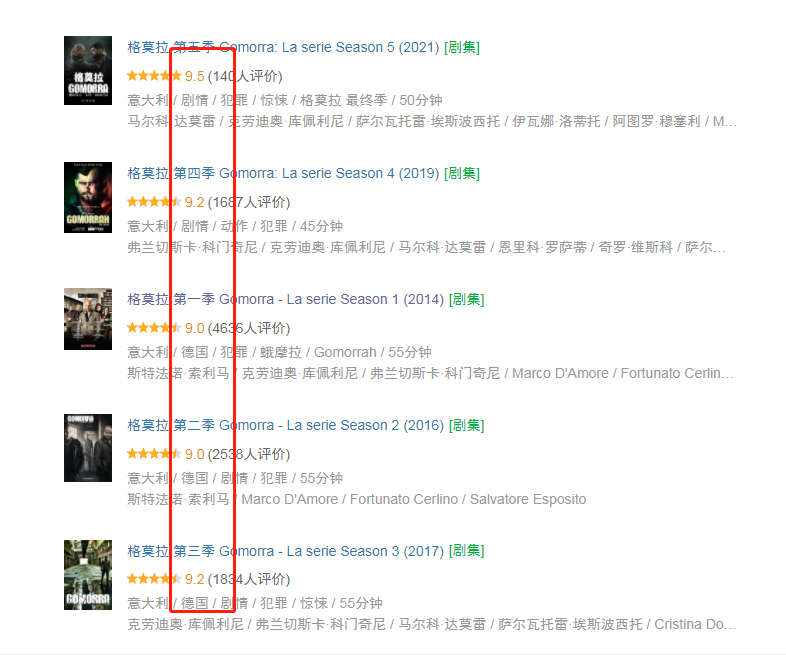Viewport: 786px width, 655px height.
Task: Open Gomorra Season 1 (2014) title link
Action: click(x=286, y=299)
